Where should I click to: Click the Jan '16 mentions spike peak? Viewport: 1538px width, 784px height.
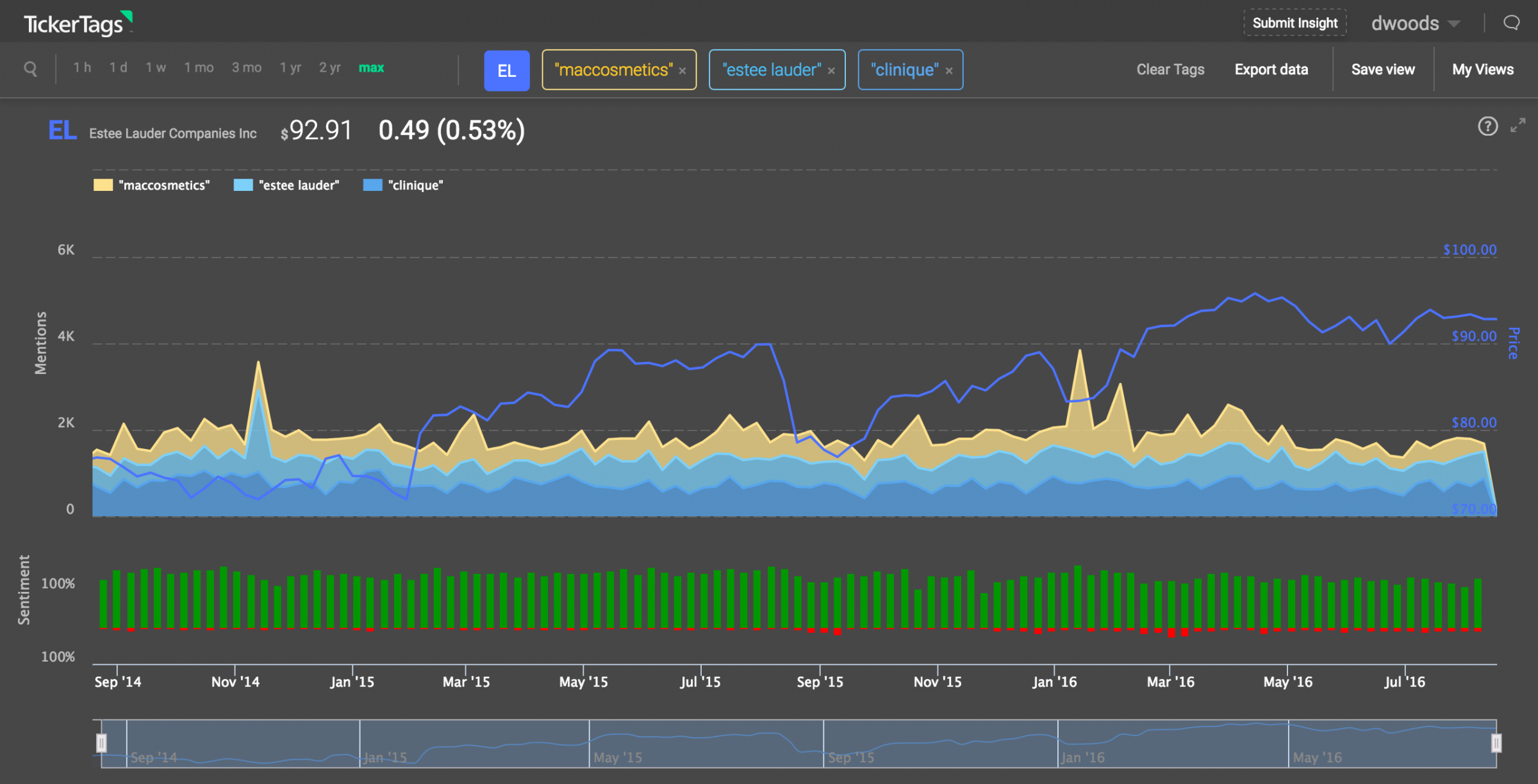(x=1080, y=352)
